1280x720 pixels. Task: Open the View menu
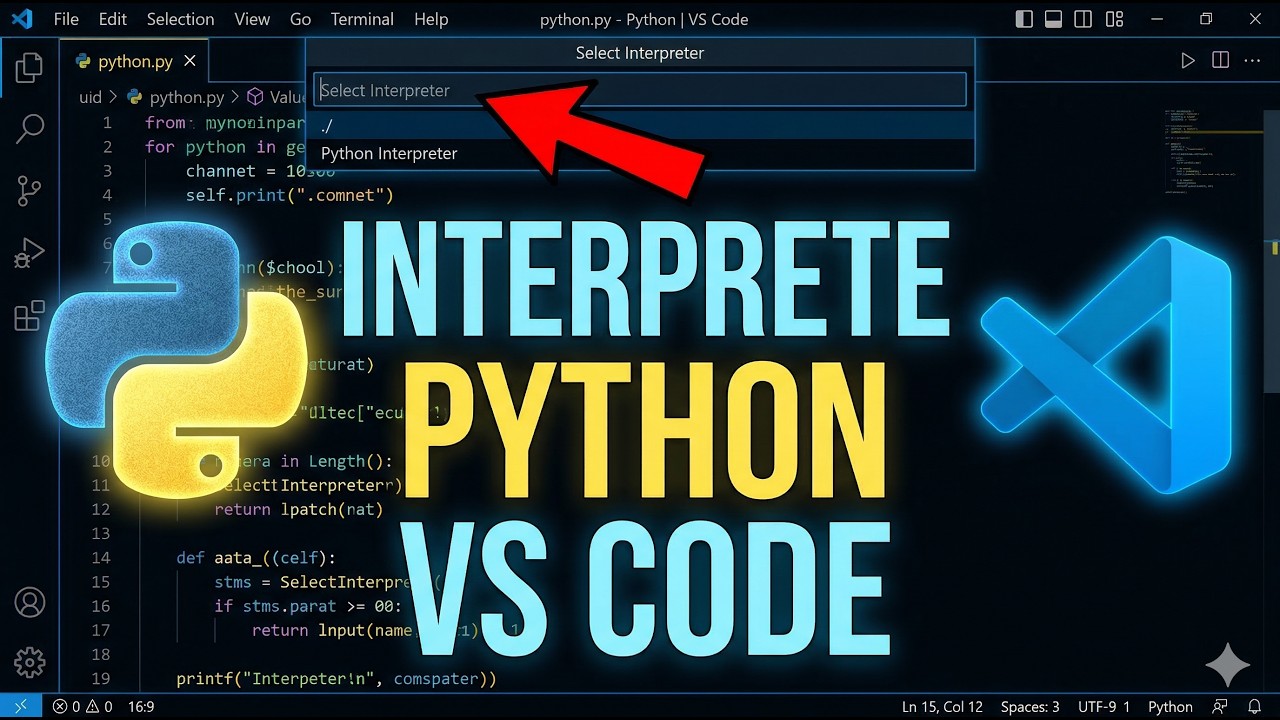(x=252, y=19)
